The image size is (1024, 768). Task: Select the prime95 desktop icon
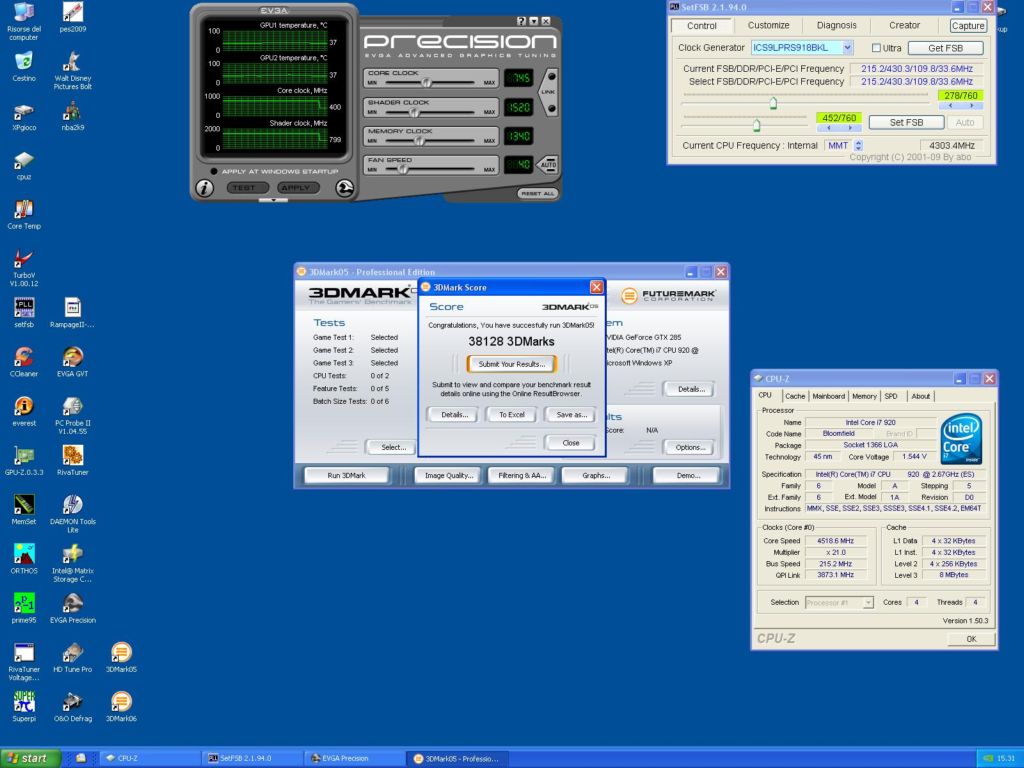pos(24,608)
